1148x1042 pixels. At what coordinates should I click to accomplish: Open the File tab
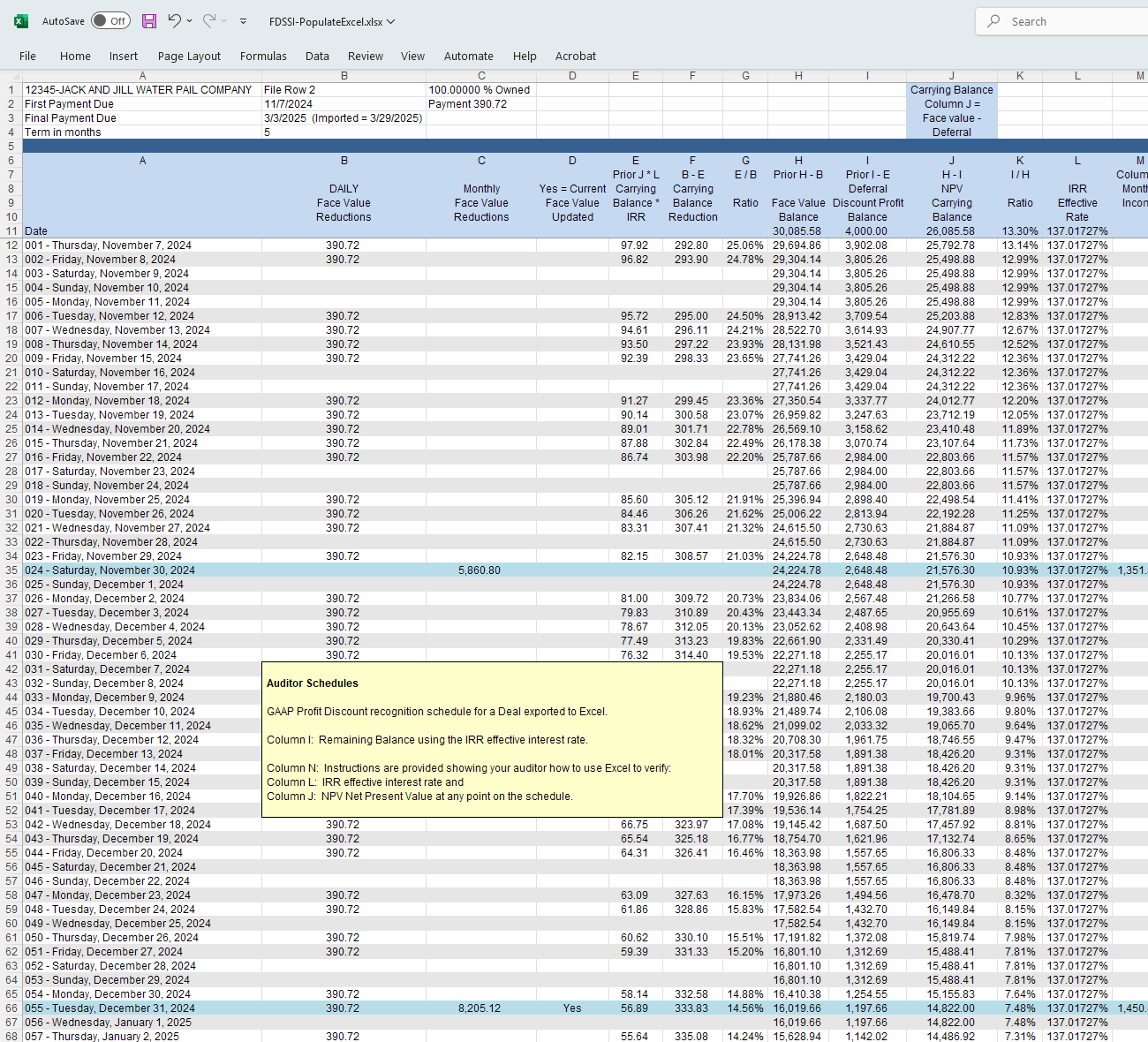point(28,56)
